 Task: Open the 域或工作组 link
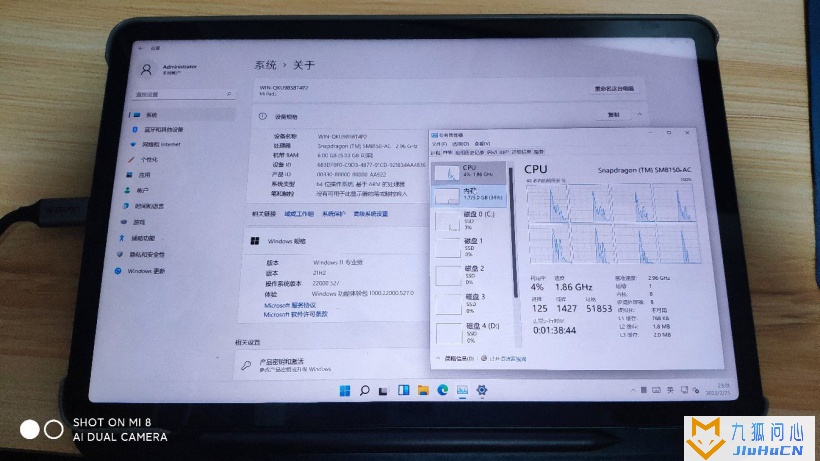point(299,214)
